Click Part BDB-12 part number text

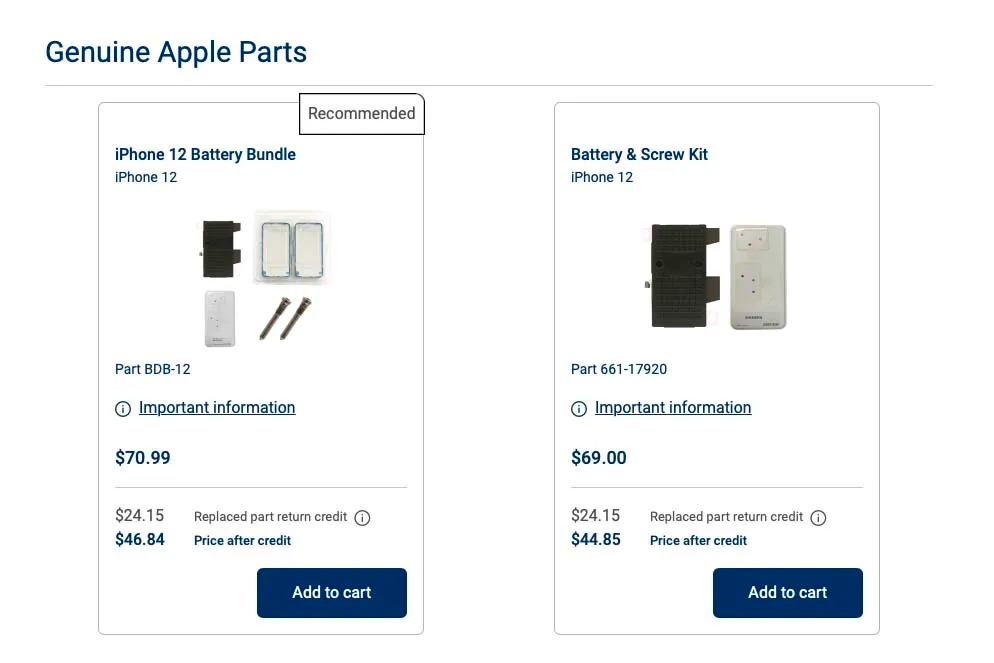click(x=153, y=369)
